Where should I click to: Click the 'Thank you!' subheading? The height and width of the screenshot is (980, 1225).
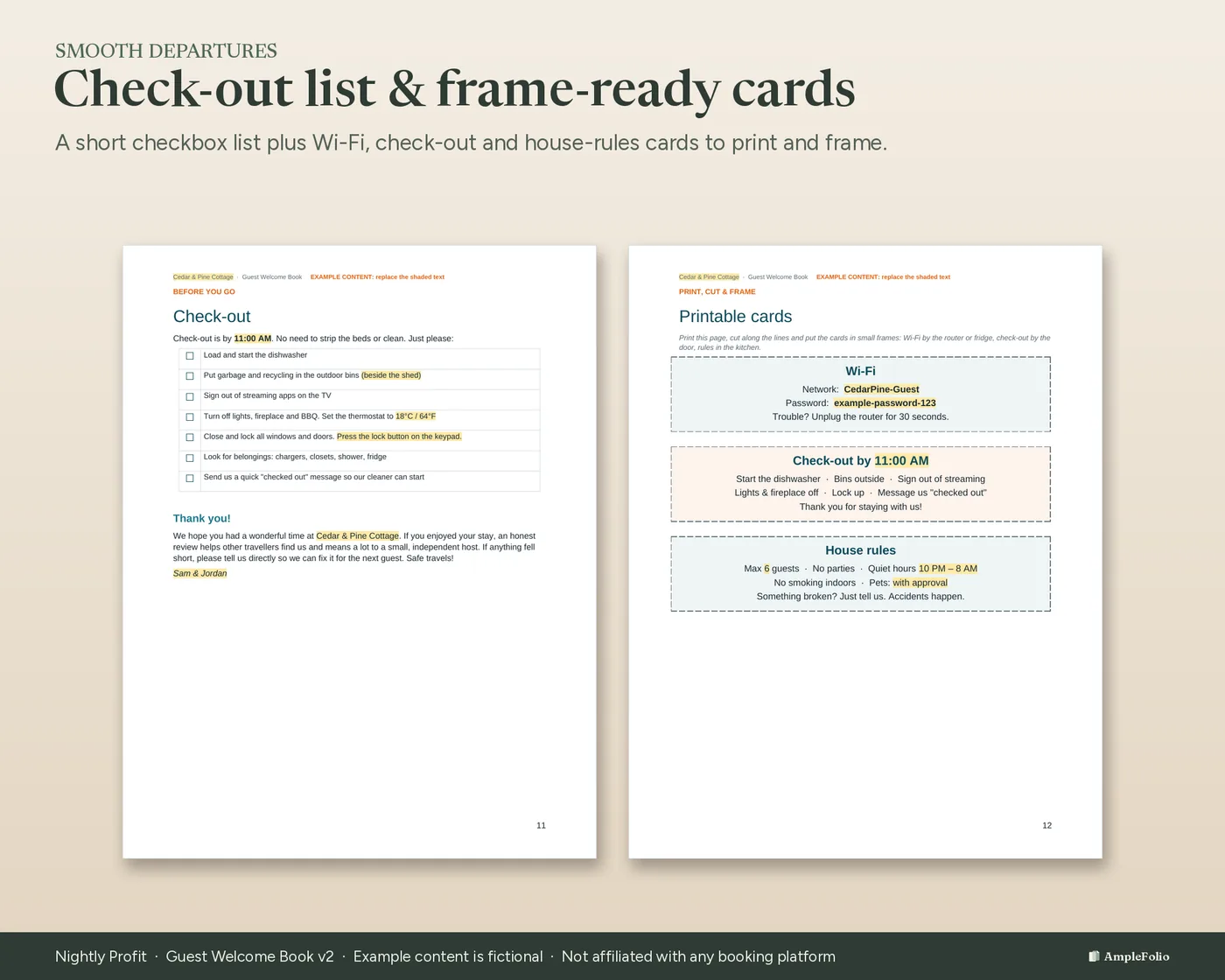coord(202,518)
